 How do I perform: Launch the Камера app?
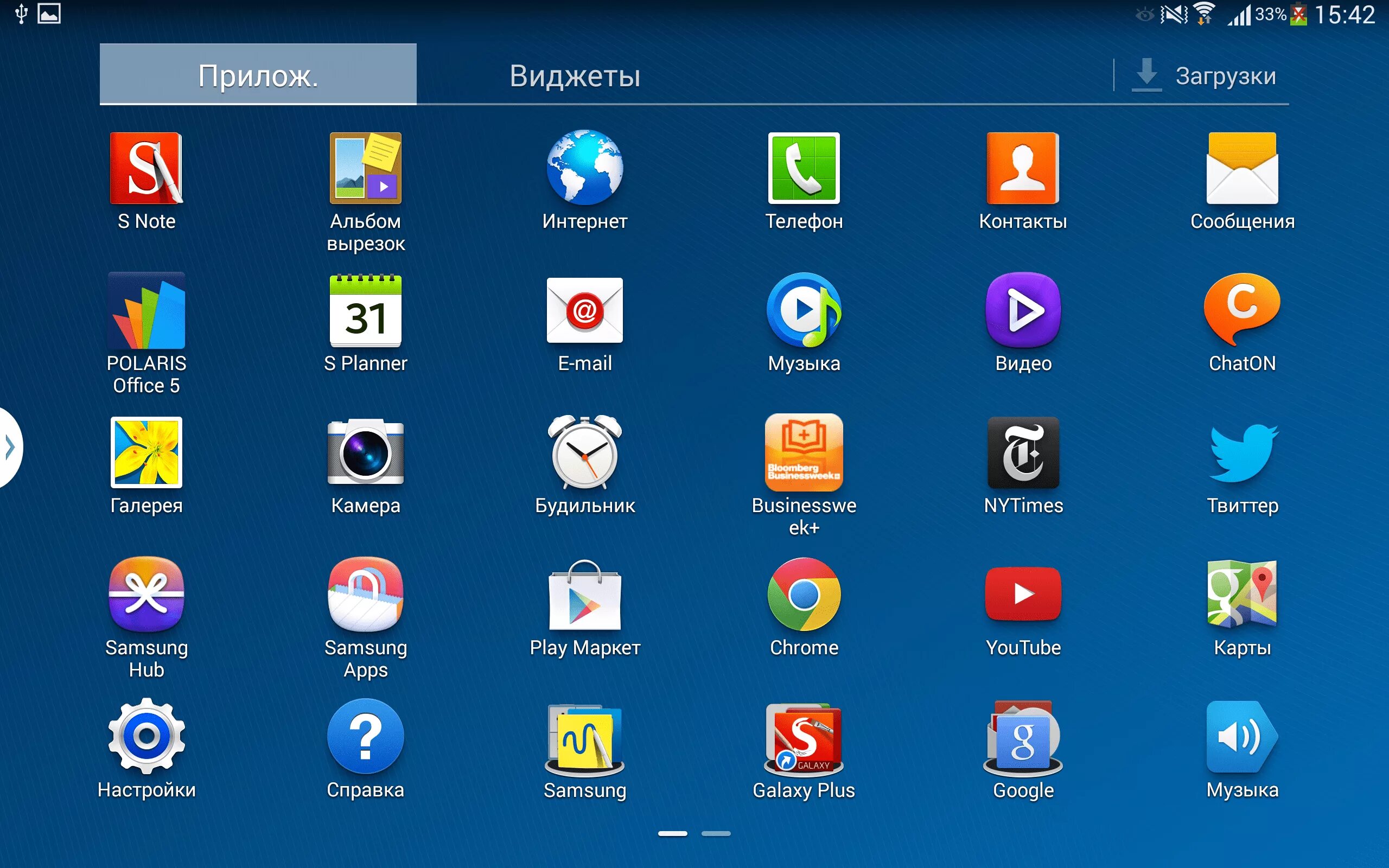pos(366,453)
